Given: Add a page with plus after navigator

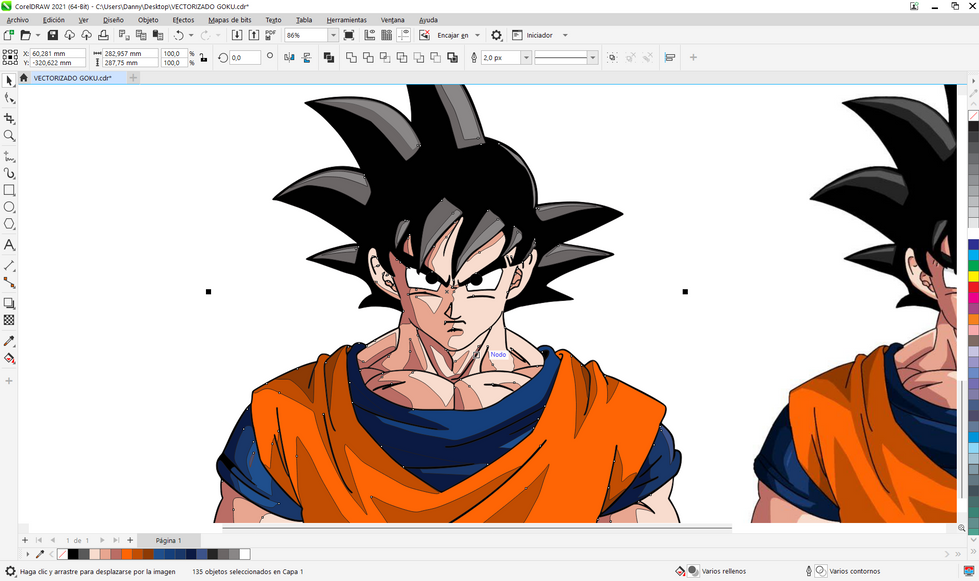Looking at the screenshot, I should pos(130,540).
